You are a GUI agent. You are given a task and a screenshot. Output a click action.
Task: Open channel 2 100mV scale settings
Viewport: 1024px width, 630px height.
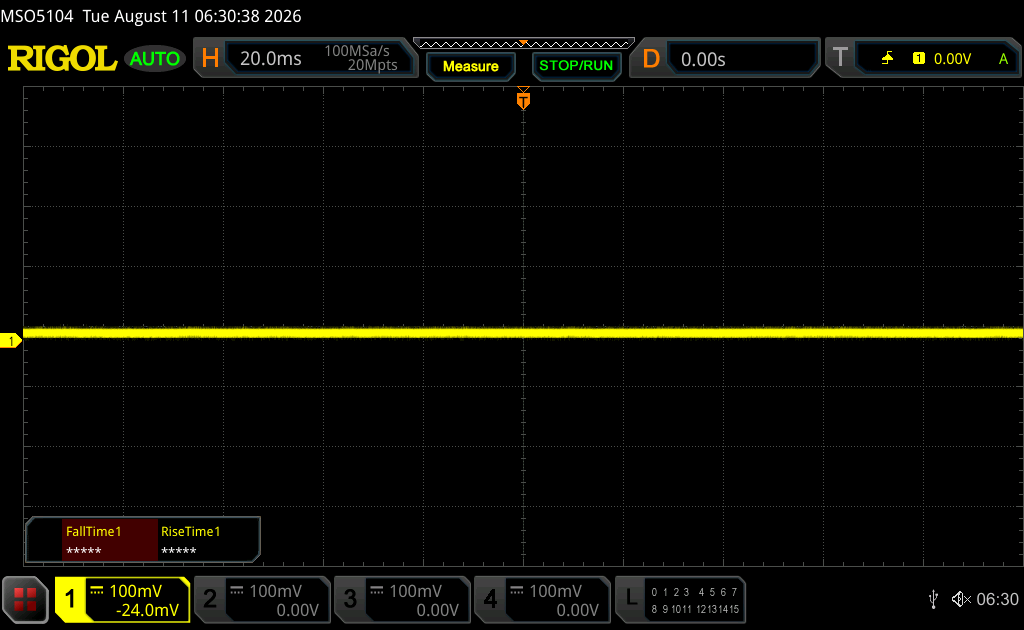tap(275, 591)
